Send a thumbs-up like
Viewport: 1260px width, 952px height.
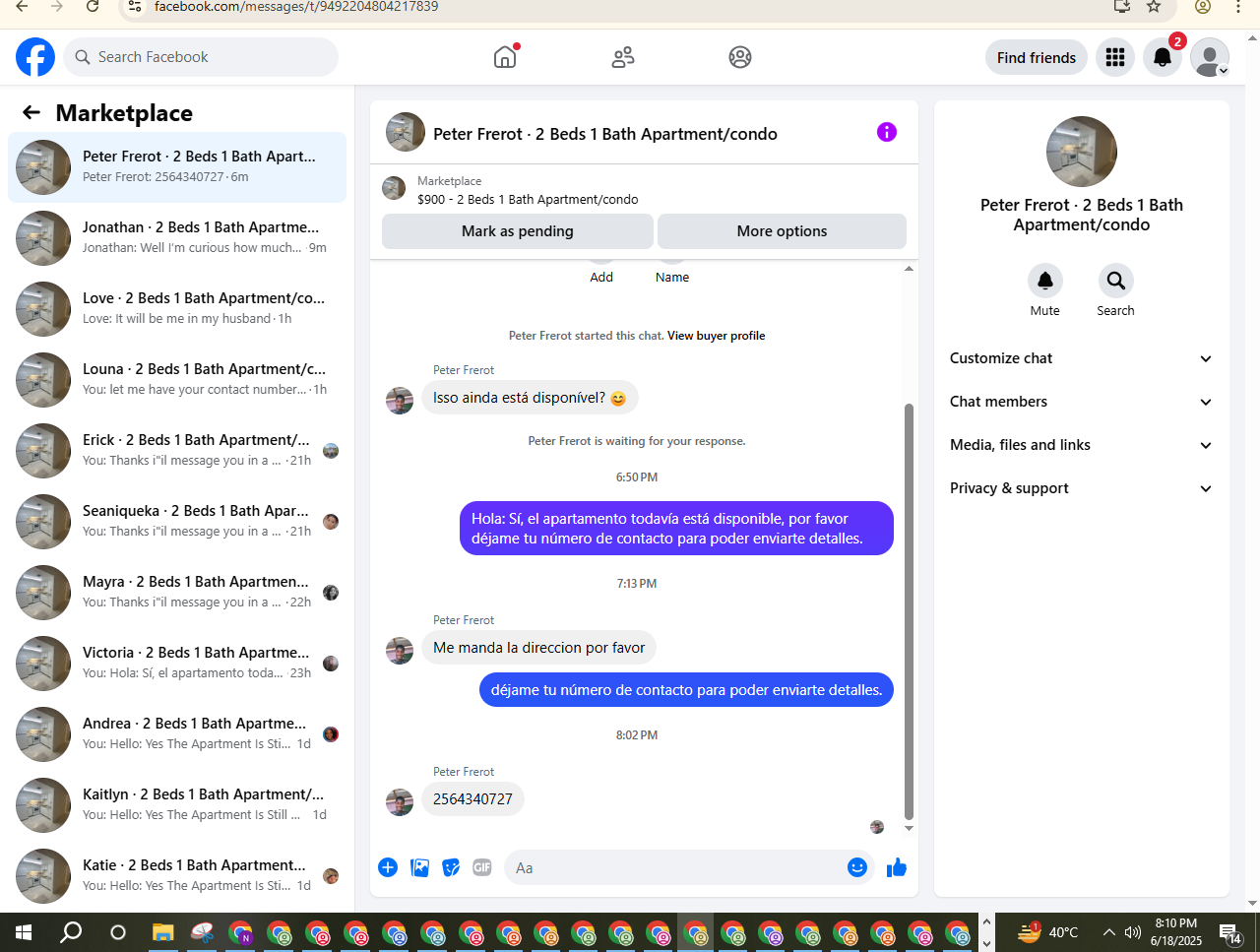click(x=897, y=867)
